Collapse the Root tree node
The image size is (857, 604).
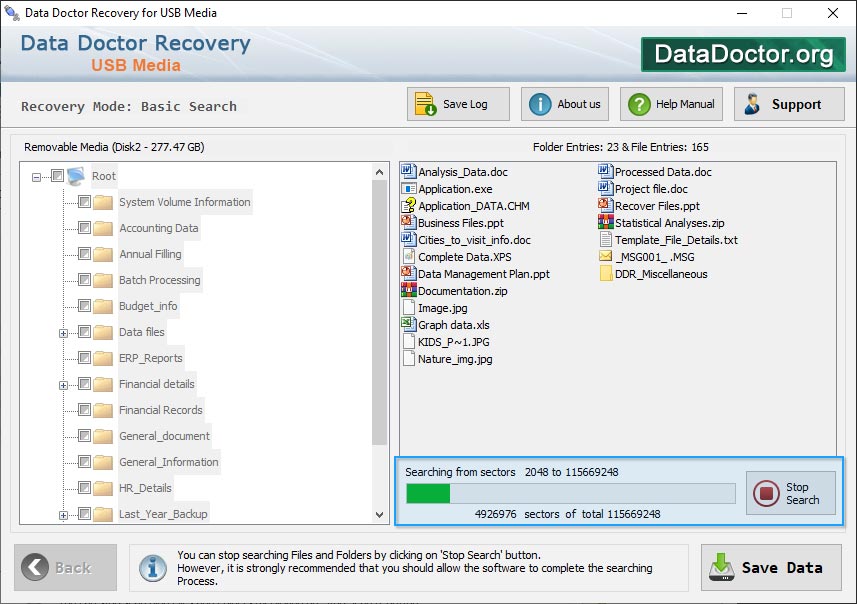[x=36, y=177]
